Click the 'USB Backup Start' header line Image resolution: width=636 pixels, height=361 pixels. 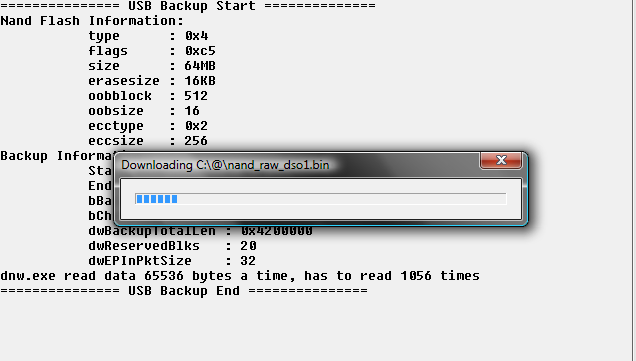(188, 6)
